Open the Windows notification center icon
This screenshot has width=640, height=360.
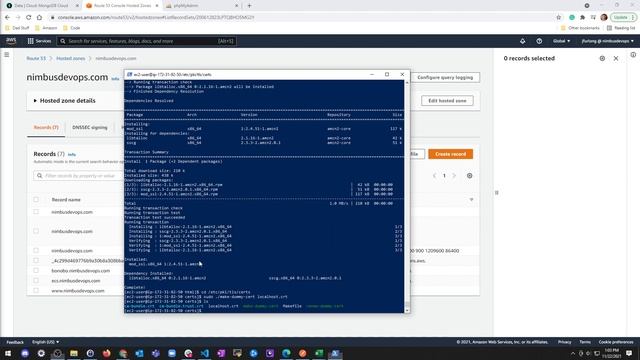(x=629, y=353)
